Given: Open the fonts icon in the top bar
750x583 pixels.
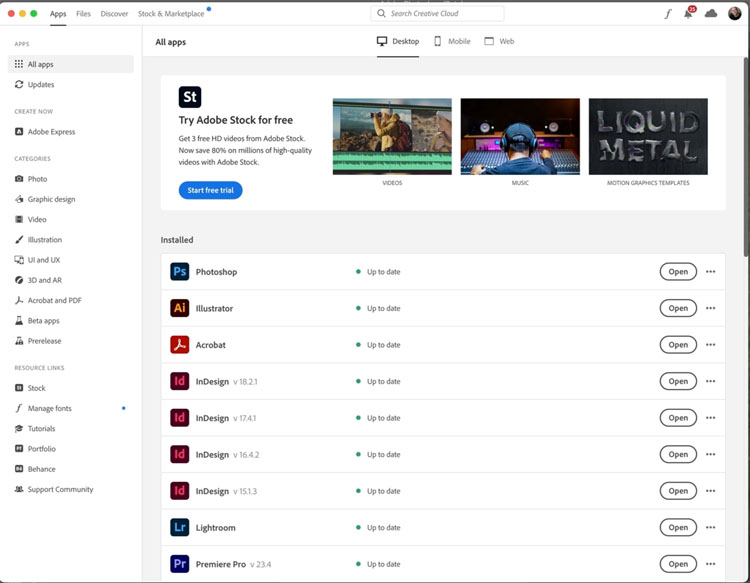Looking at the screenshot, I should tap(668, 14).
